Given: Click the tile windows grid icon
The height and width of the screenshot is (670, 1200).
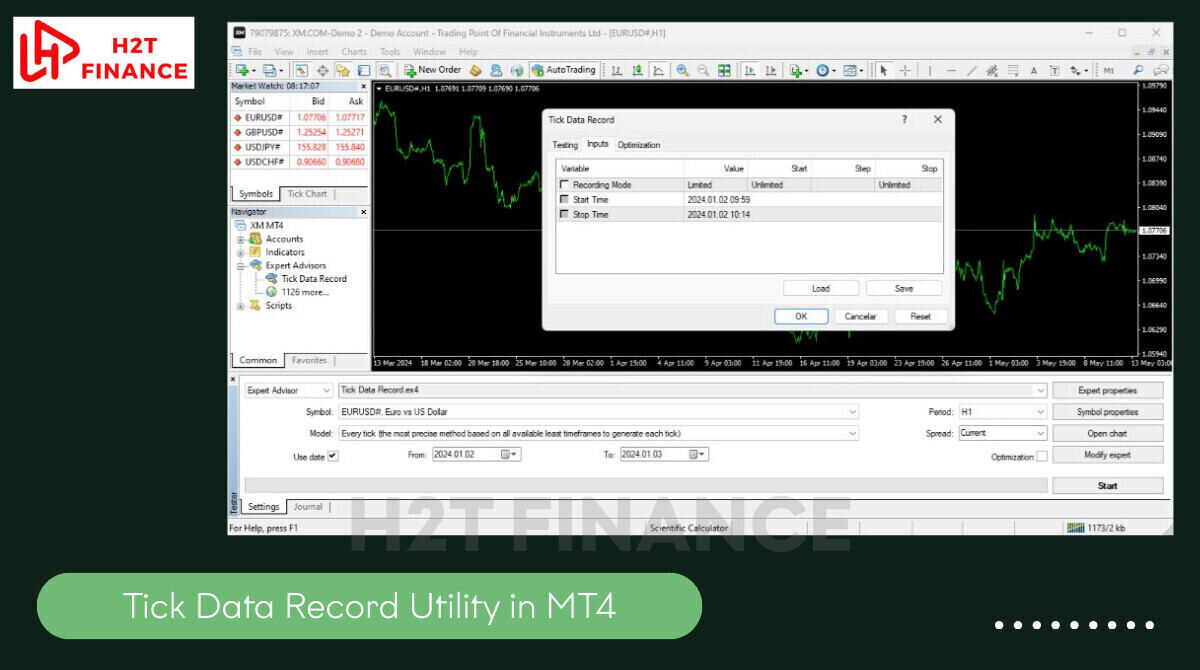Looking at the screenshot, I should pos(724,70).
